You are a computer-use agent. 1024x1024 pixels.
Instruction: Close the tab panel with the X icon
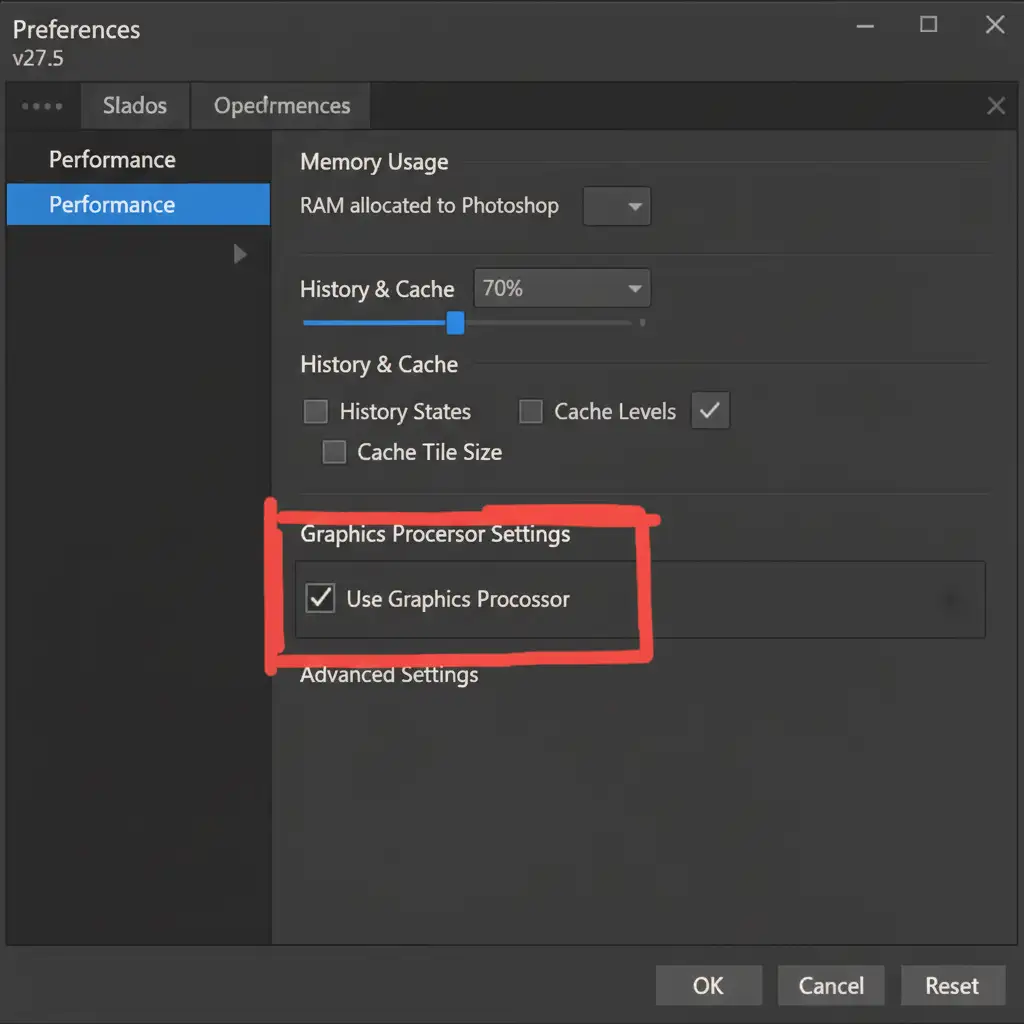pyautogui.click(x=996, y=106)
